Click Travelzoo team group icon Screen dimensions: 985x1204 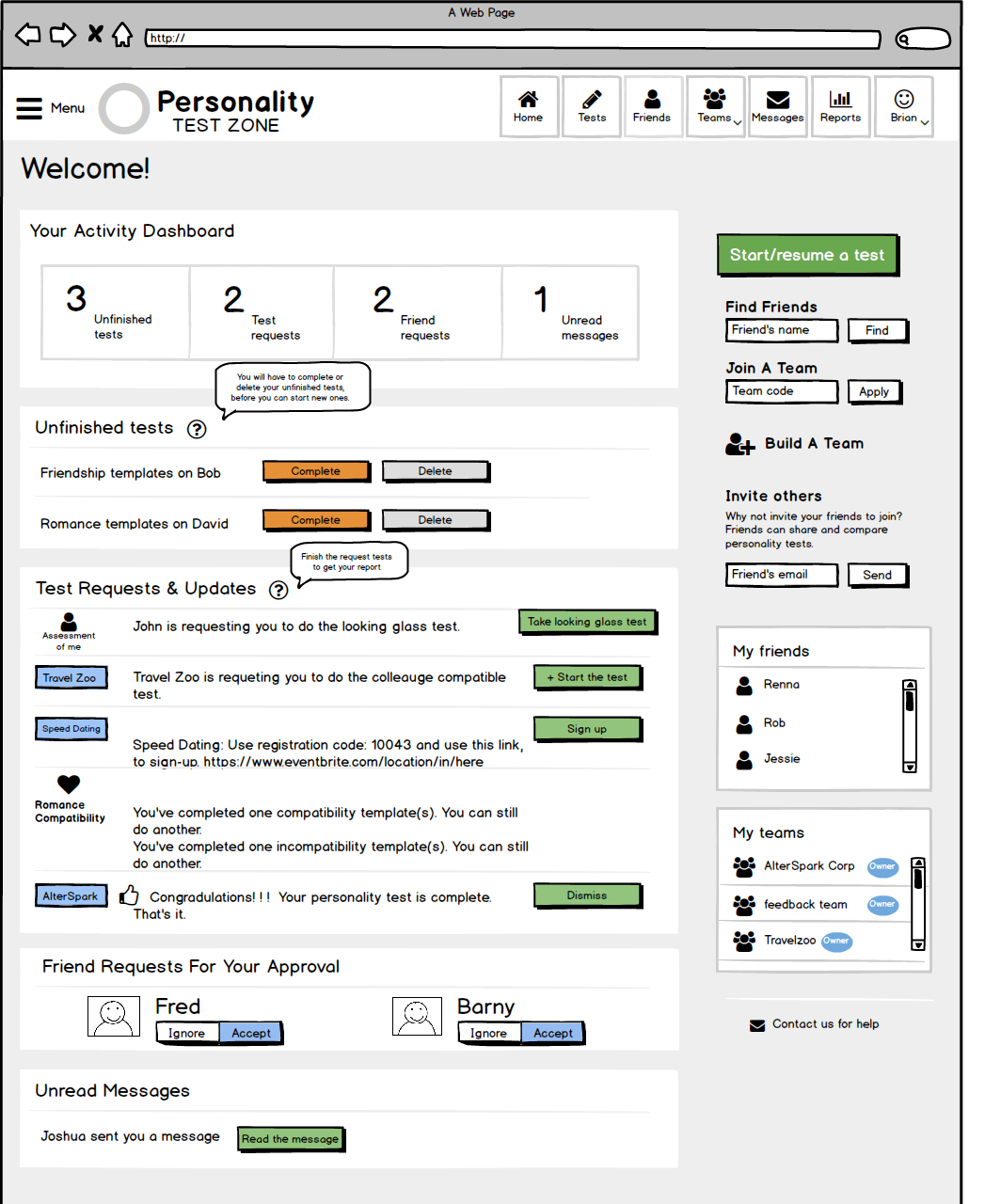pos(744,941)
